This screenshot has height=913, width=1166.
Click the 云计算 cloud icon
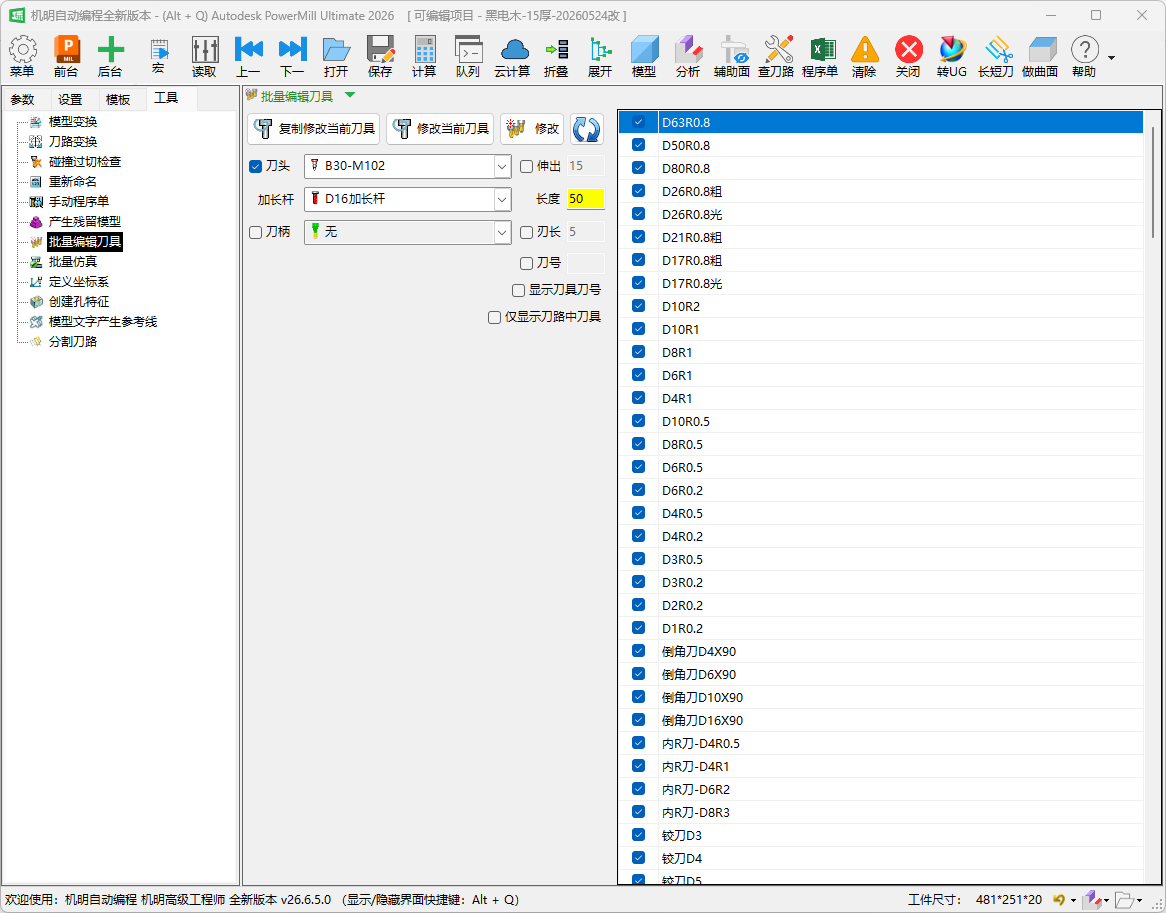[x=513, y=50]
